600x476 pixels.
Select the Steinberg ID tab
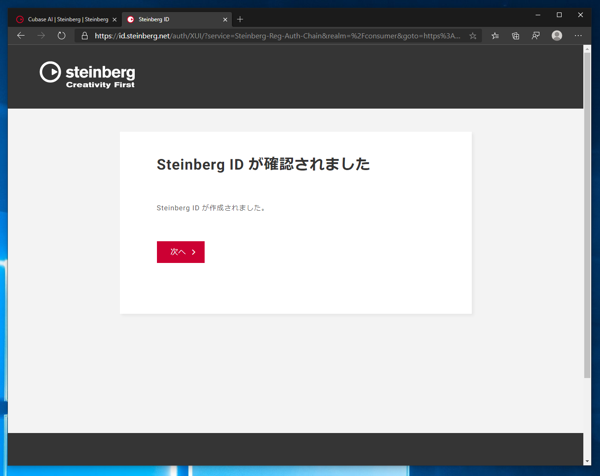tap(177, 20)
